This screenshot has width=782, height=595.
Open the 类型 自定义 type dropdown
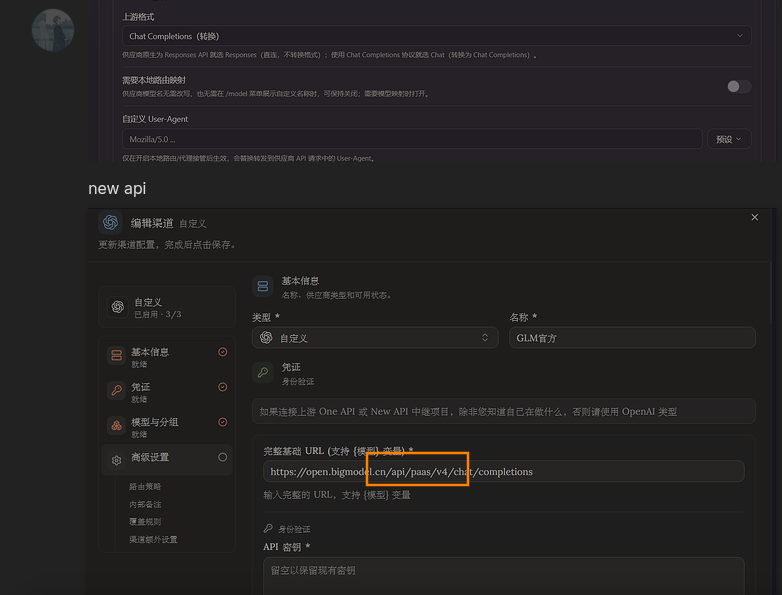(375, 338)
